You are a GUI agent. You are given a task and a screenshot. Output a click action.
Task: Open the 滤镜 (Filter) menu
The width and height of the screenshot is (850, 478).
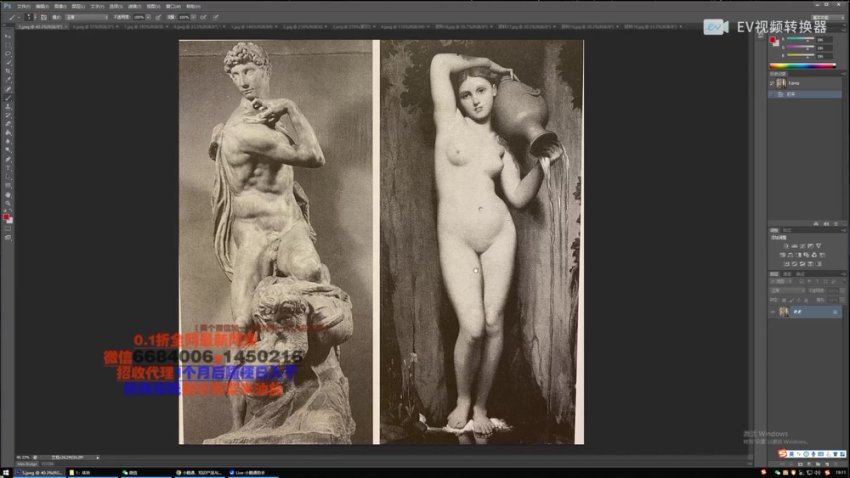pyautogui.click(x=135, y=7)
